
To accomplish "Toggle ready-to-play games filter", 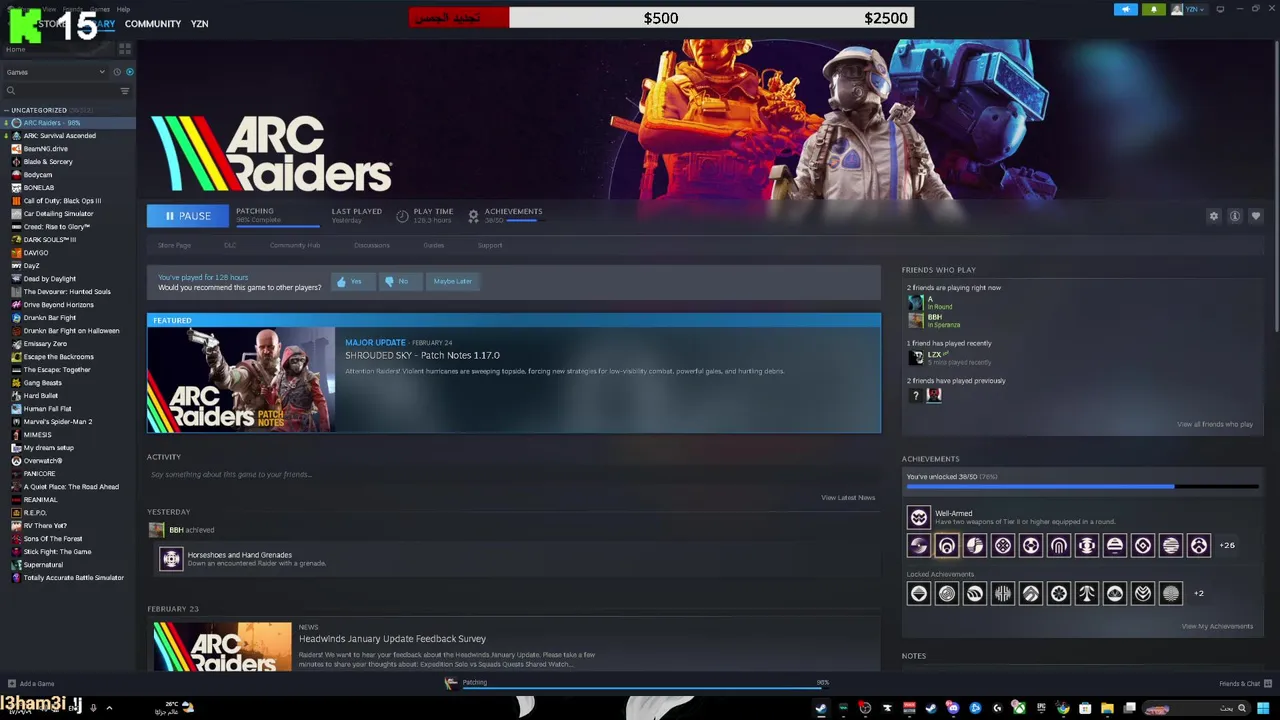I will [x=129, y=72].
